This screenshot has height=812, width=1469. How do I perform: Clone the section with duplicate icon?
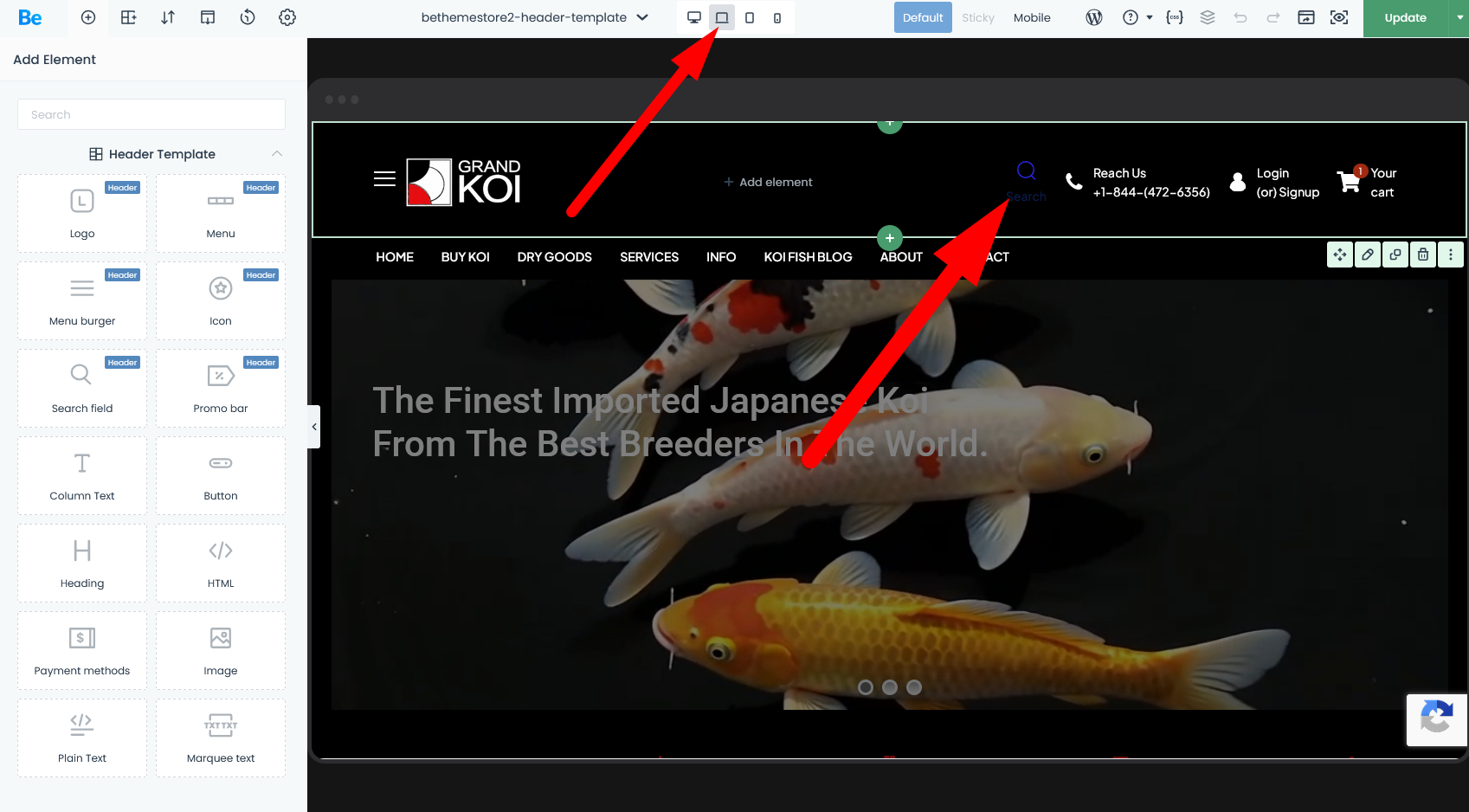[x=1395, y=255]
